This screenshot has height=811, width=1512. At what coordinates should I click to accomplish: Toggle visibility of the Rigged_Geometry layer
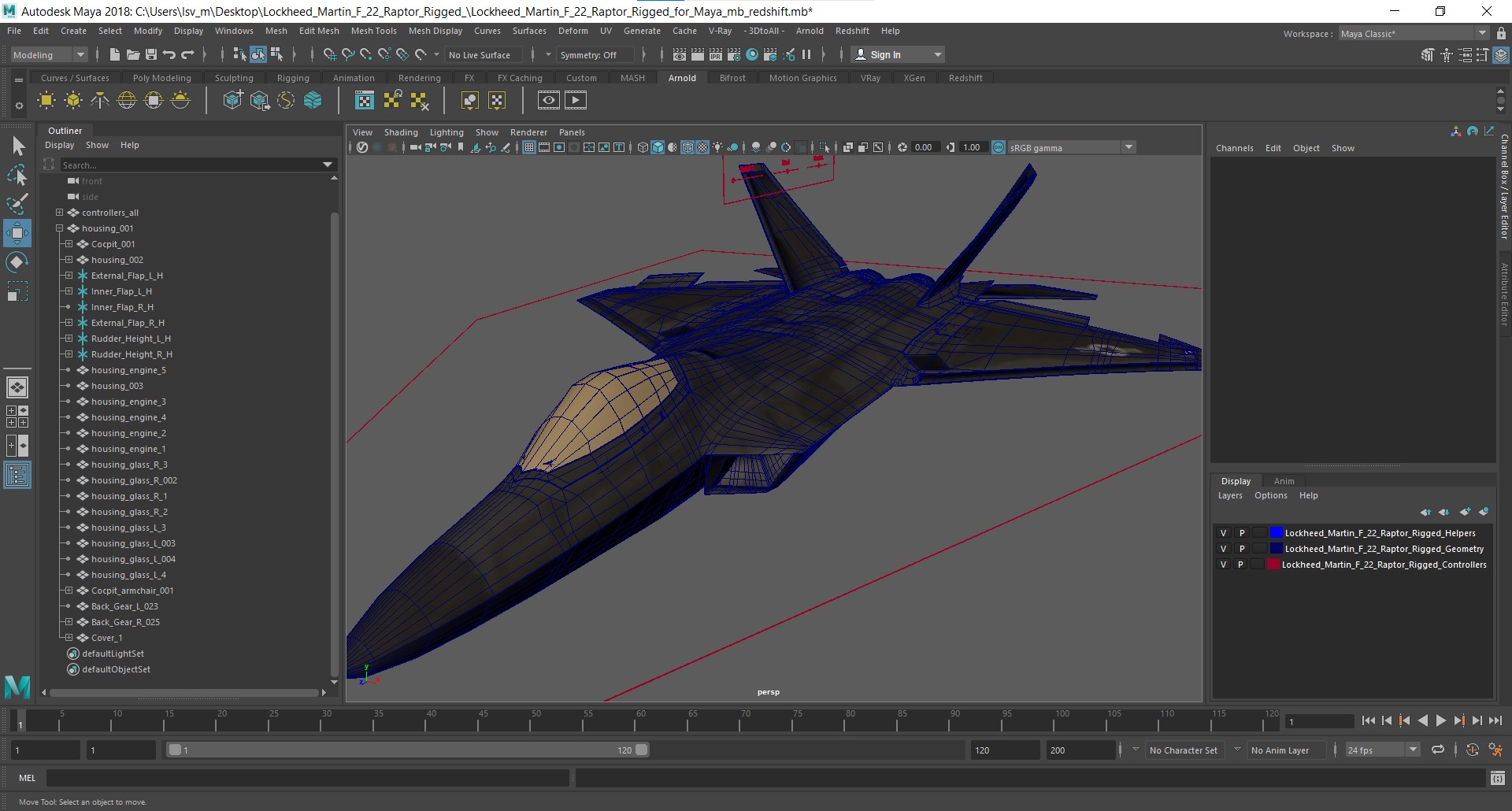(1223, 549)
